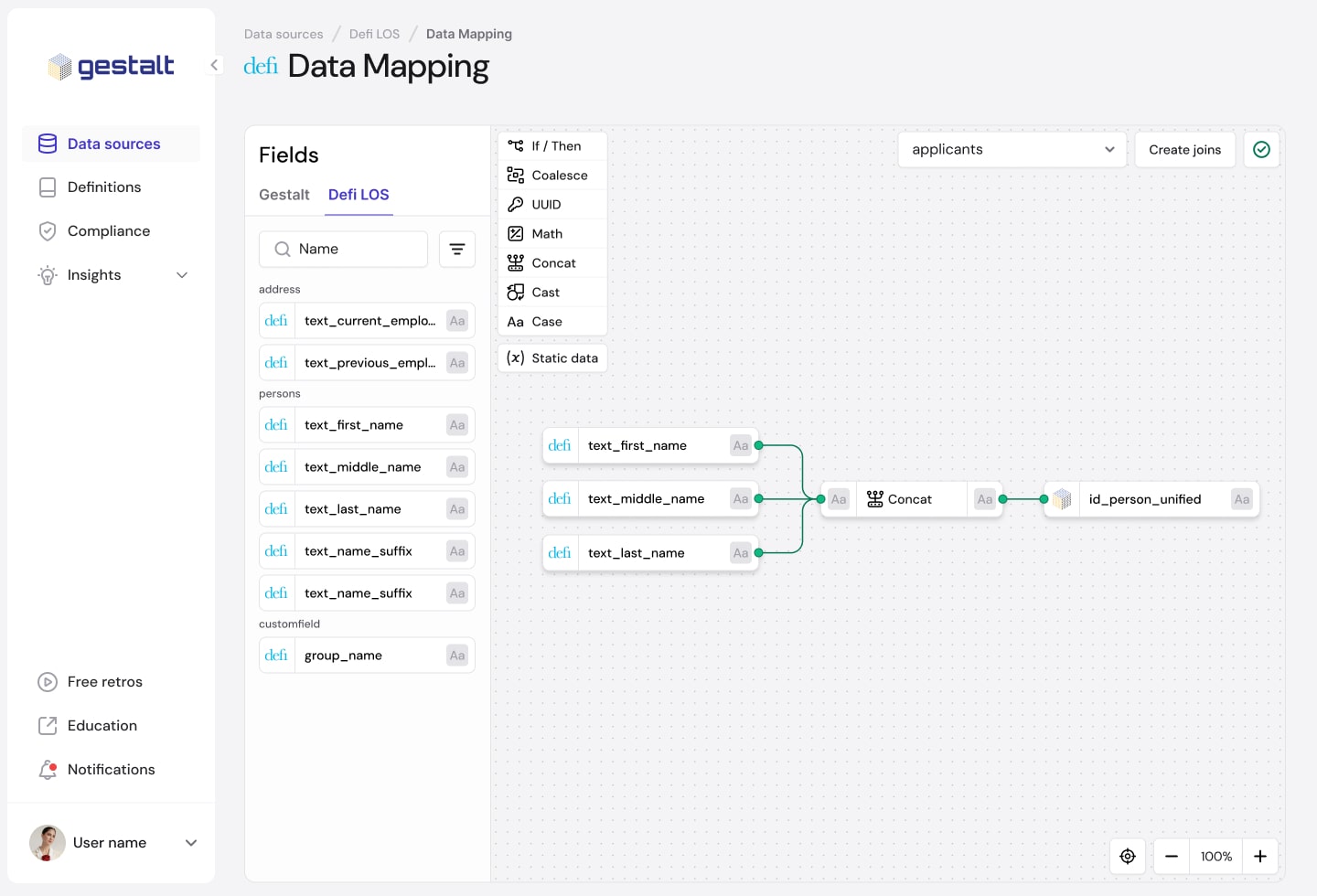
Task: Open the applicants dropdown
Action: [x=1012, y=149]
